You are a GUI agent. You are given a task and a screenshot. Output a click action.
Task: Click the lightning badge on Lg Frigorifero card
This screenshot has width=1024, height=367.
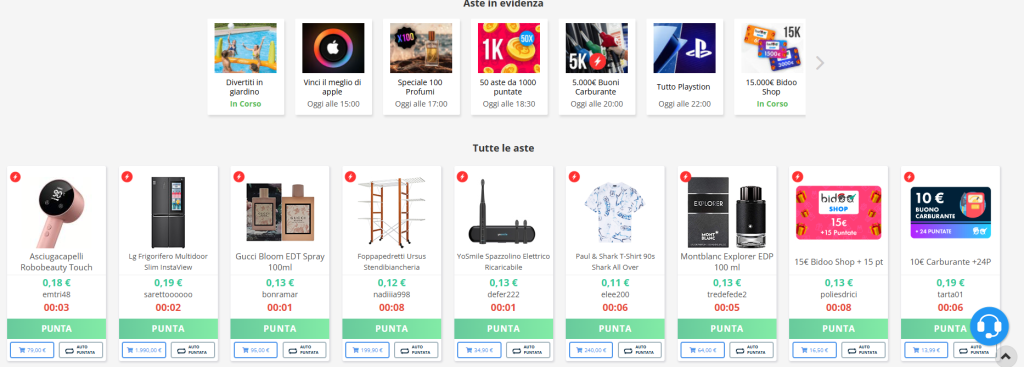[127, 176]
